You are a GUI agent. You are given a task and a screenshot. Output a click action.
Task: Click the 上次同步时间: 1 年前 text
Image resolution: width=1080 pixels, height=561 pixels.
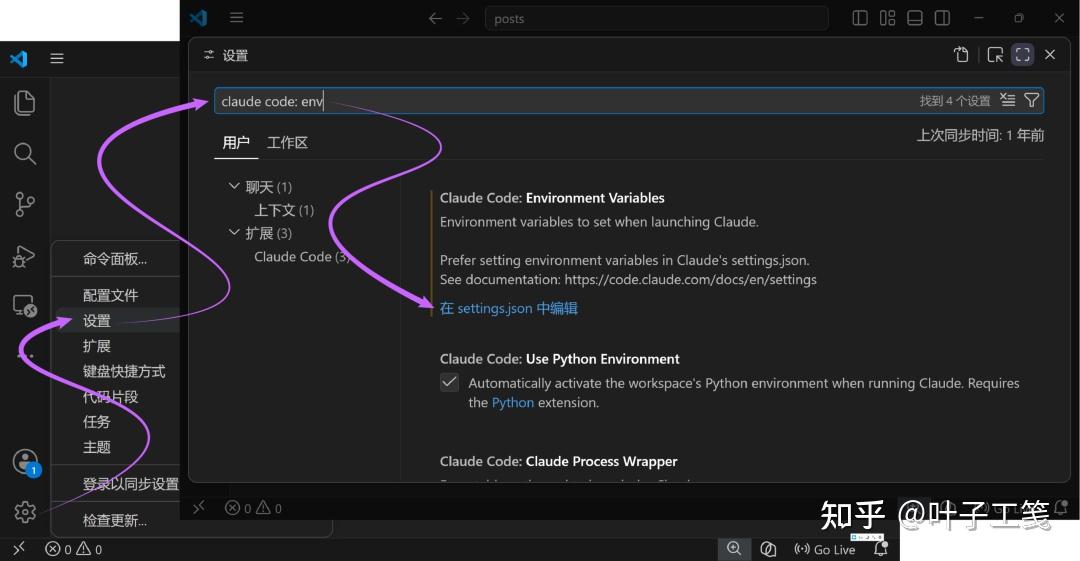click(979, 135)
